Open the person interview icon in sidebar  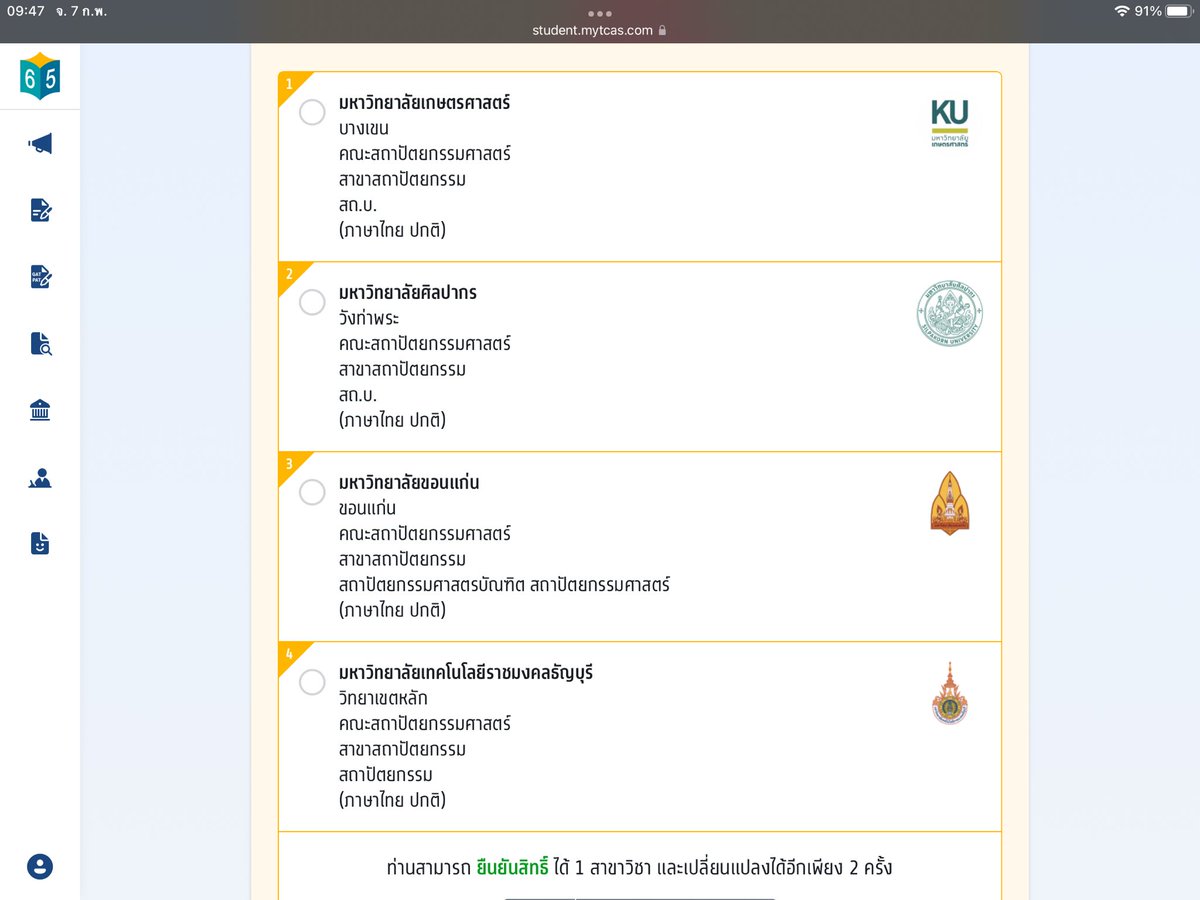(x=40, y=478)
